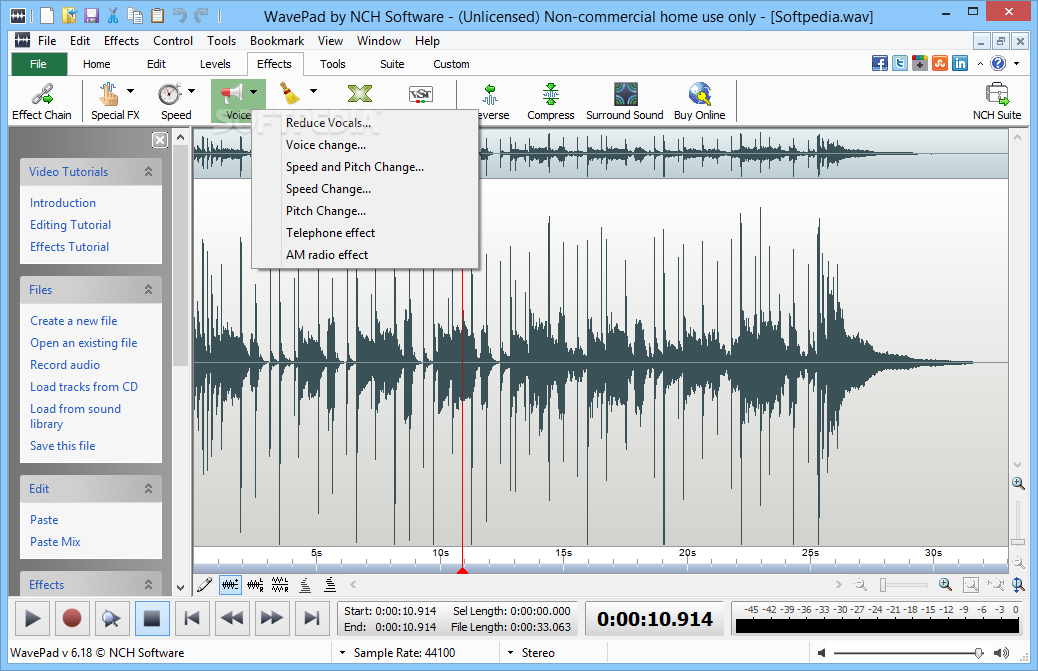Toggle the second waveform view mode button
Image resolution: width=1038 pixels, height=671 pixels.
pyautogui.click(x=255, y=584)
